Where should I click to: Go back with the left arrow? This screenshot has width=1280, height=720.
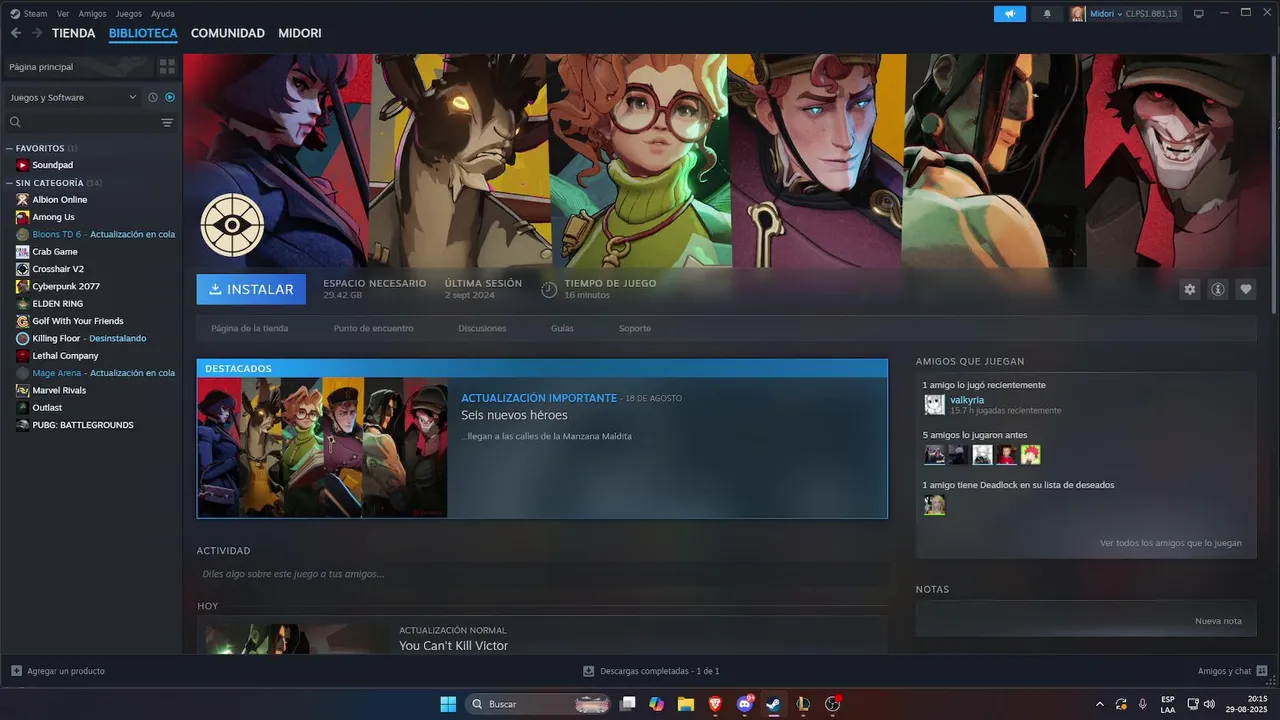(15, 33)
